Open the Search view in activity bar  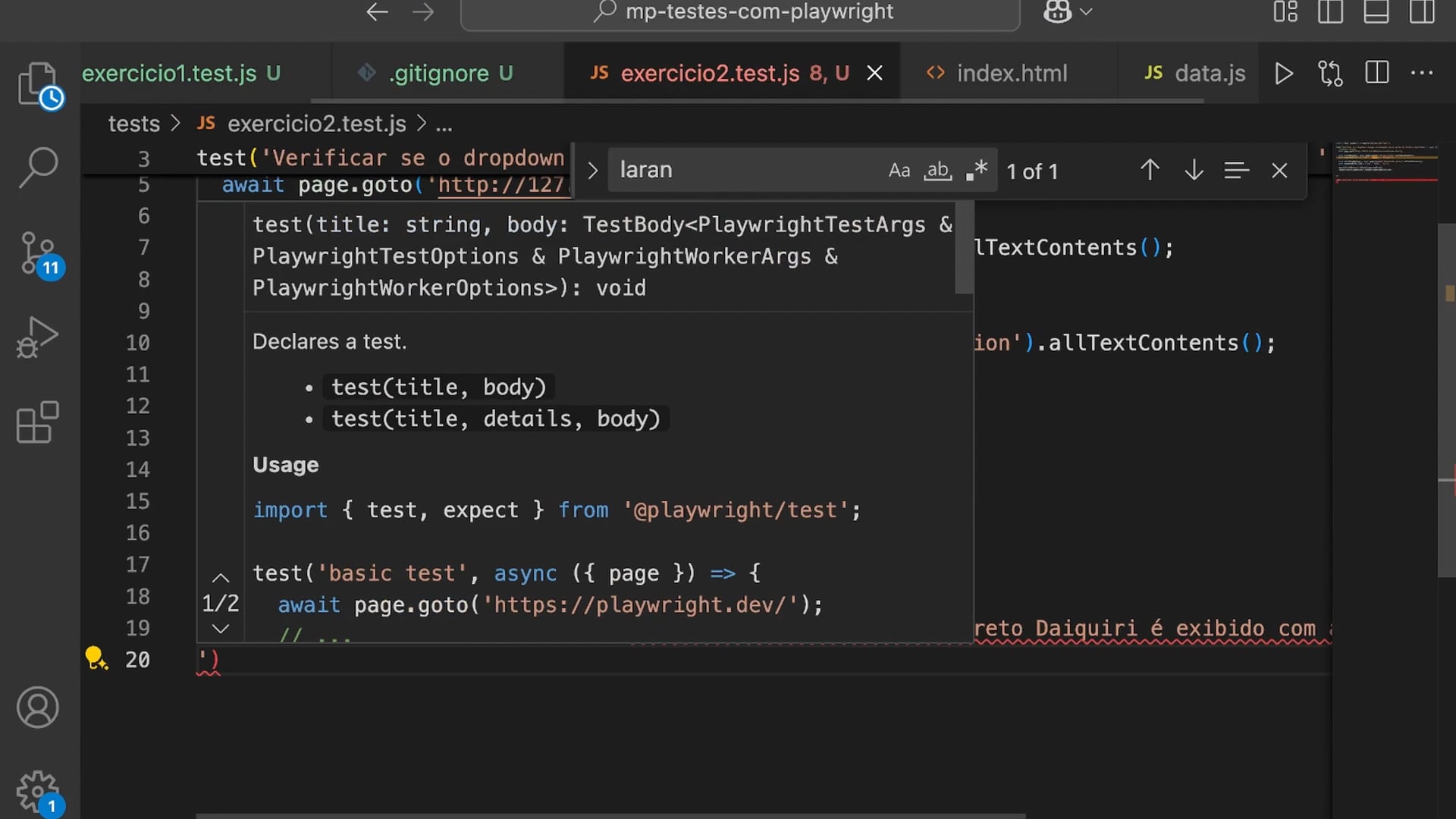tap(36, 167)
